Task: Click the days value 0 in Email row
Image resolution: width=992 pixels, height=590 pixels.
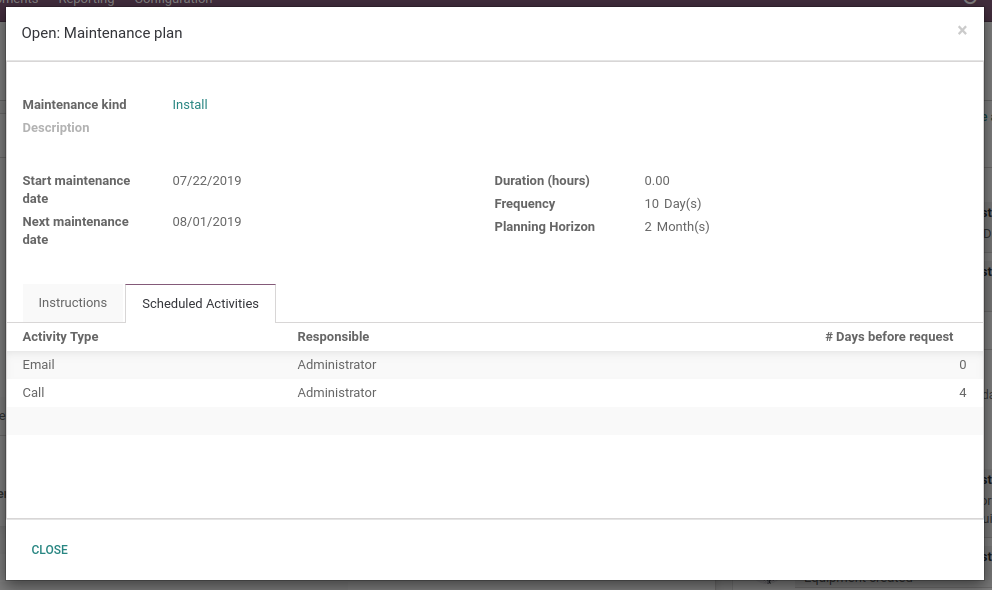Action: coord(962,364)
